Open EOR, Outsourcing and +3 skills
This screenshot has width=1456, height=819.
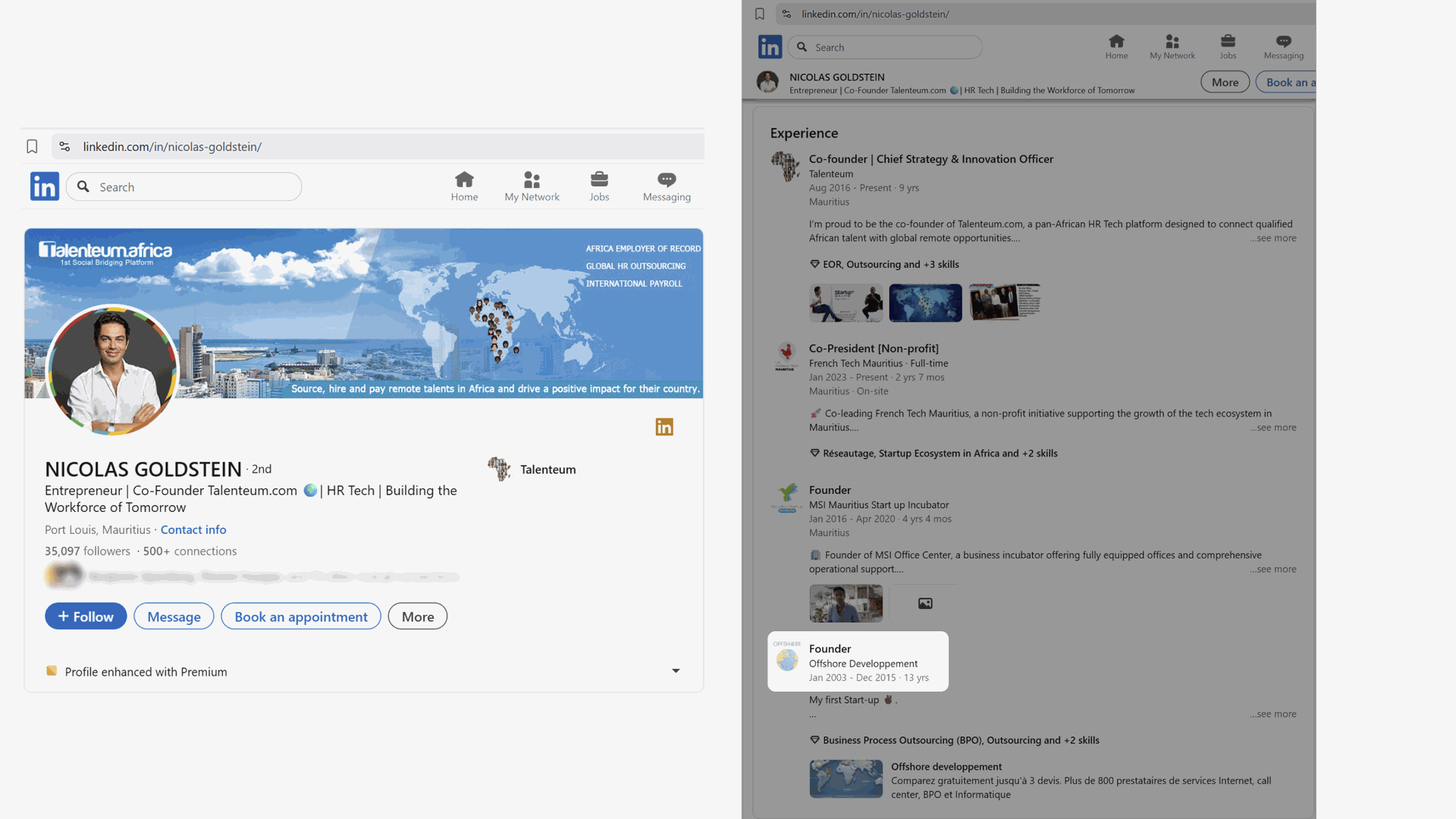click(890, 265)
